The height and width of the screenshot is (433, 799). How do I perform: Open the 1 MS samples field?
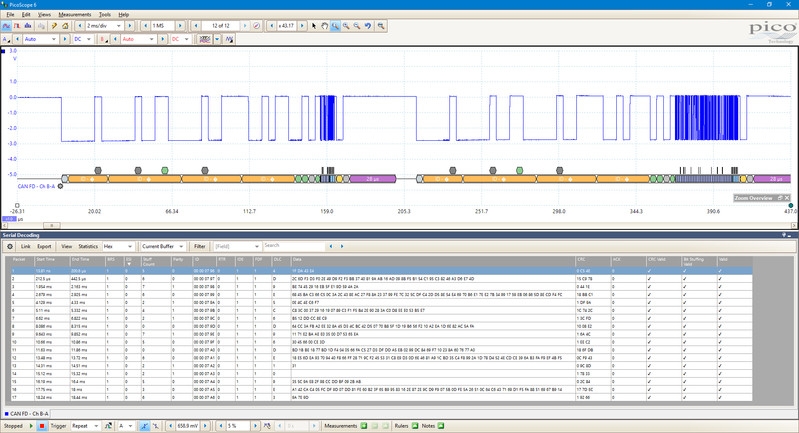(163, 25)
